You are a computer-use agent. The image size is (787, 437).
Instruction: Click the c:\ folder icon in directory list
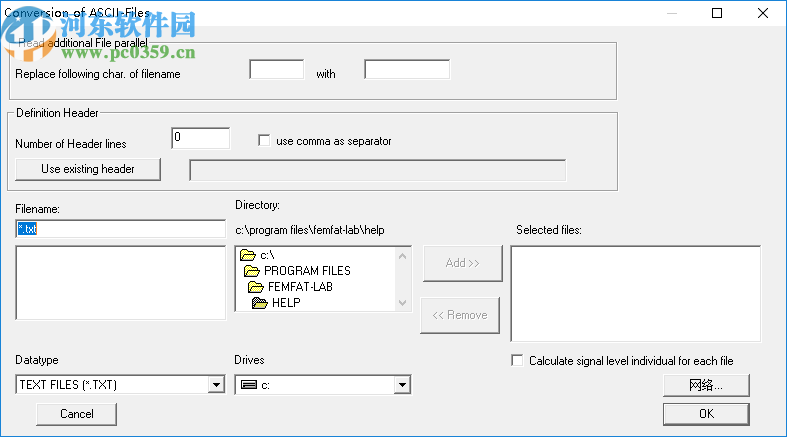point(248,255)
